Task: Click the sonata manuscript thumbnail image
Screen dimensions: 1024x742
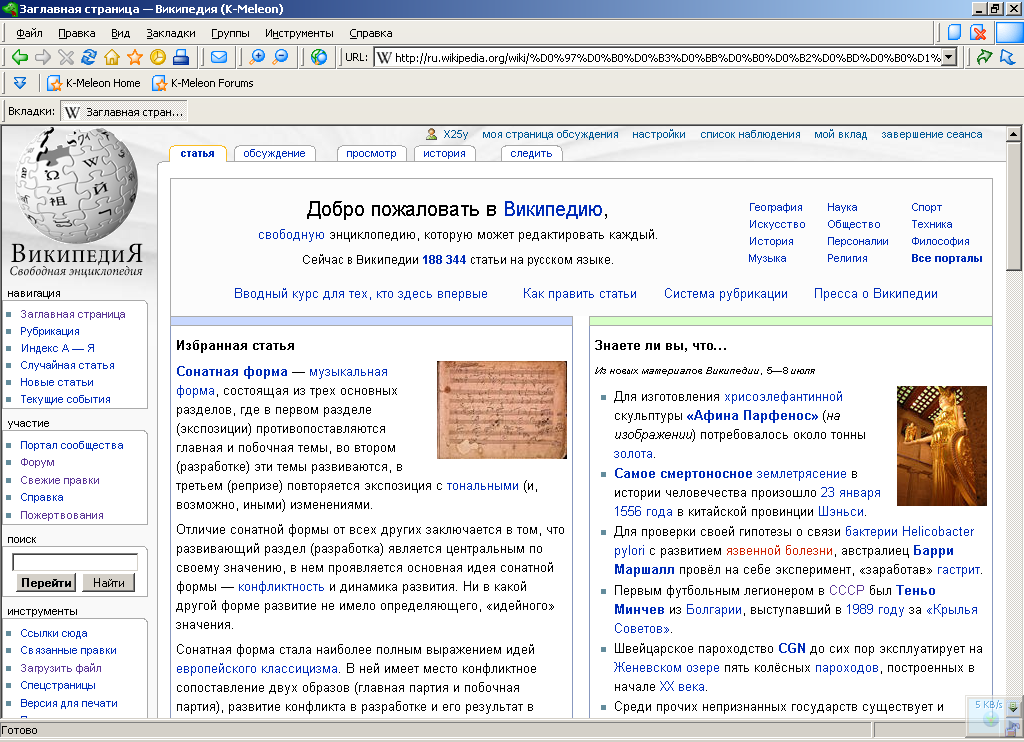Action: tap(502, 410)
